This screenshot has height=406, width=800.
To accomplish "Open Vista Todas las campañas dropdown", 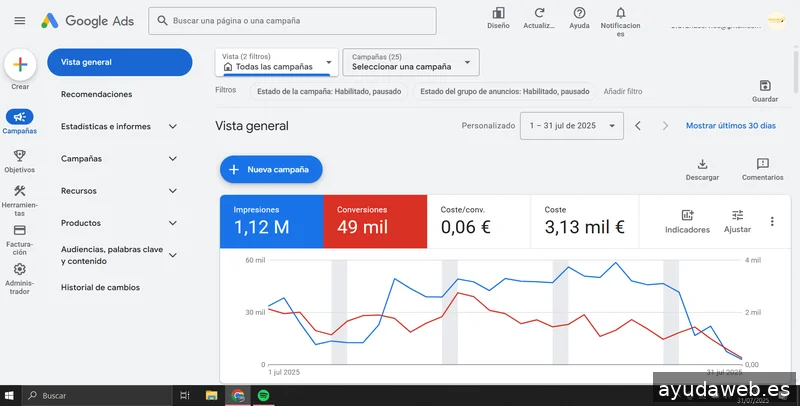I will tap(277, 62).
